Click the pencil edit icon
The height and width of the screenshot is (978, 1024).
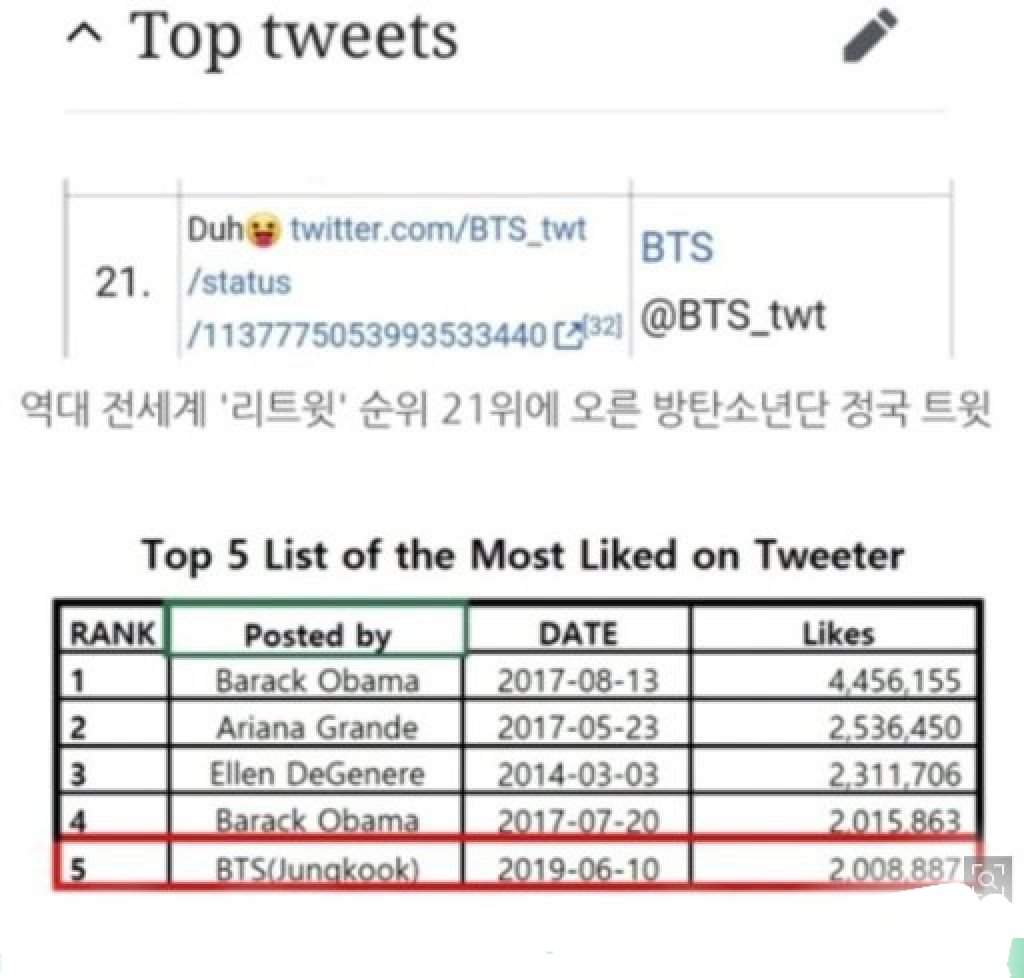(x=870, y=35)
